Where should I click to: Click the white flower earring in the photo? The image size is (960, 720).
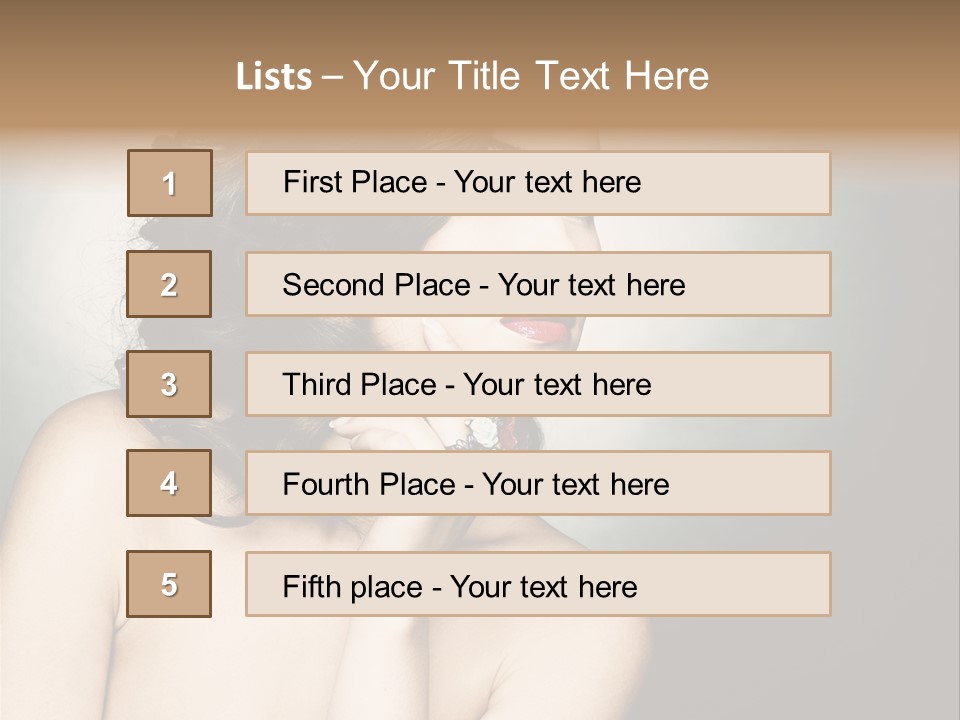coord(483,431)
